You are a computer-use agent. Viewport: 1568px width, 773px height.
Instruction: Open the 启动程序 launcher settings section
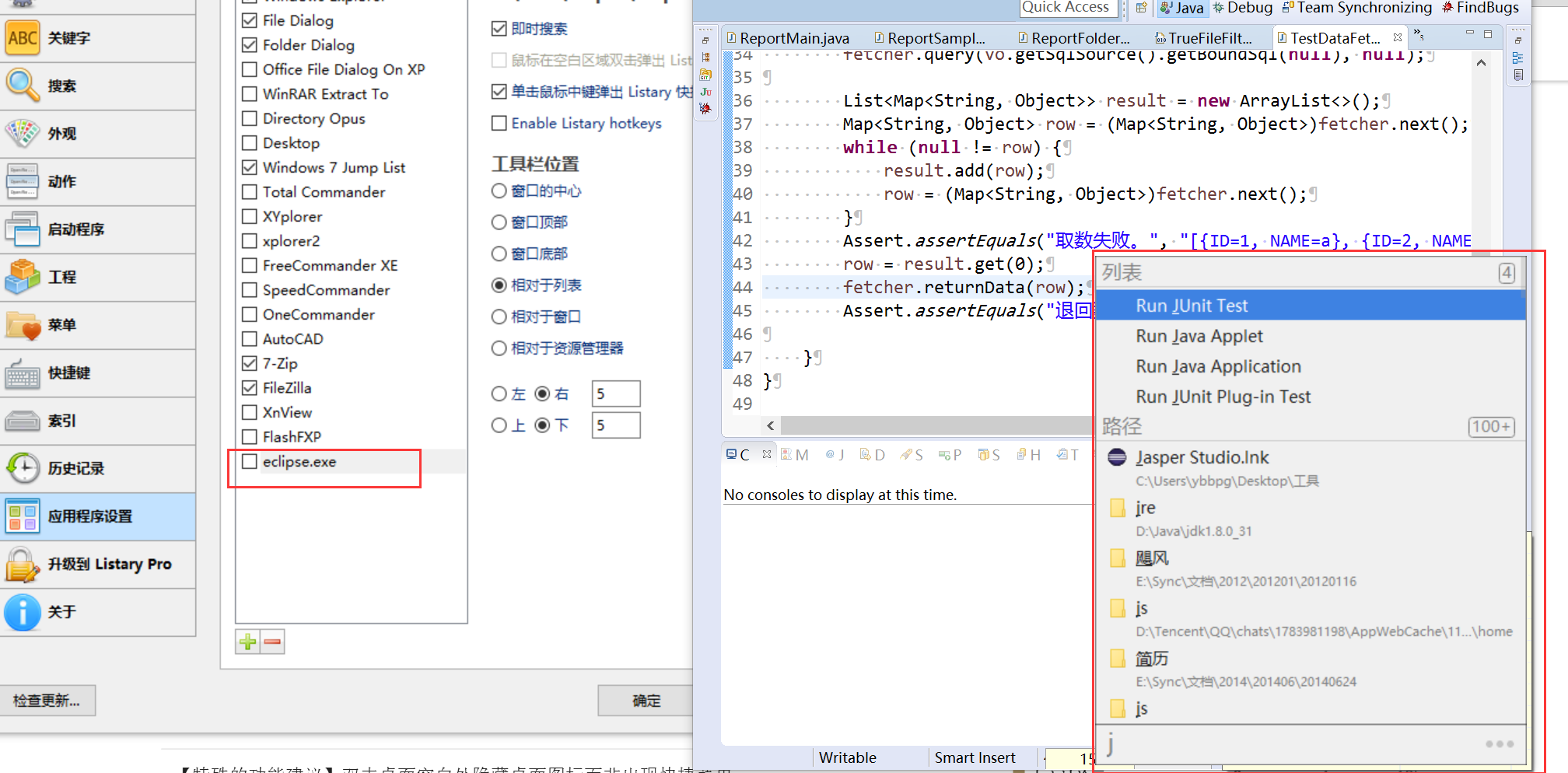click(97, 229)
